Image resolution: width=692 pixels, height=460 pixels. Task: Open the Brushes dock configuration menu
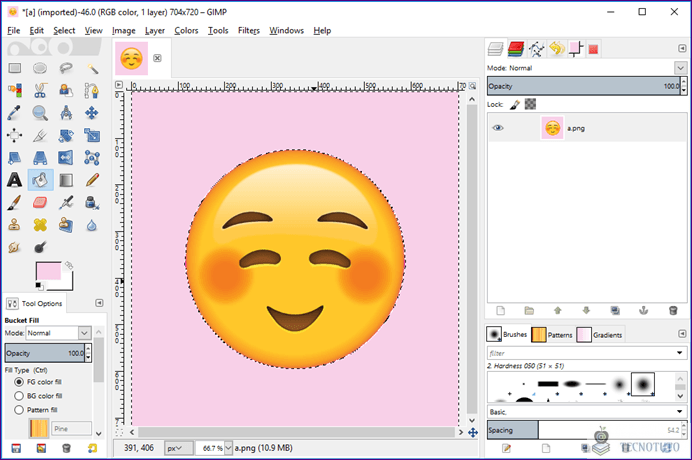(682, 334)
